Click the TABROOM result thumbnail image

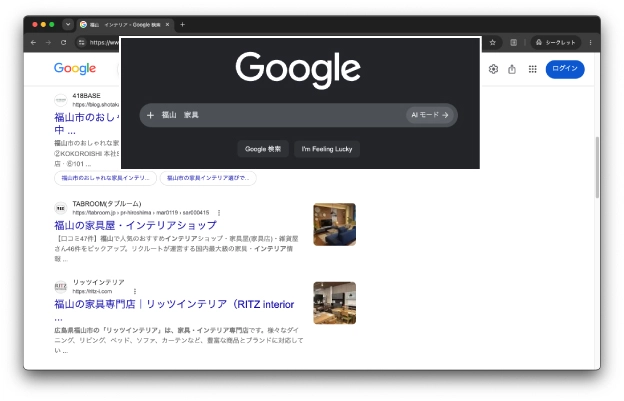[335, 224]
